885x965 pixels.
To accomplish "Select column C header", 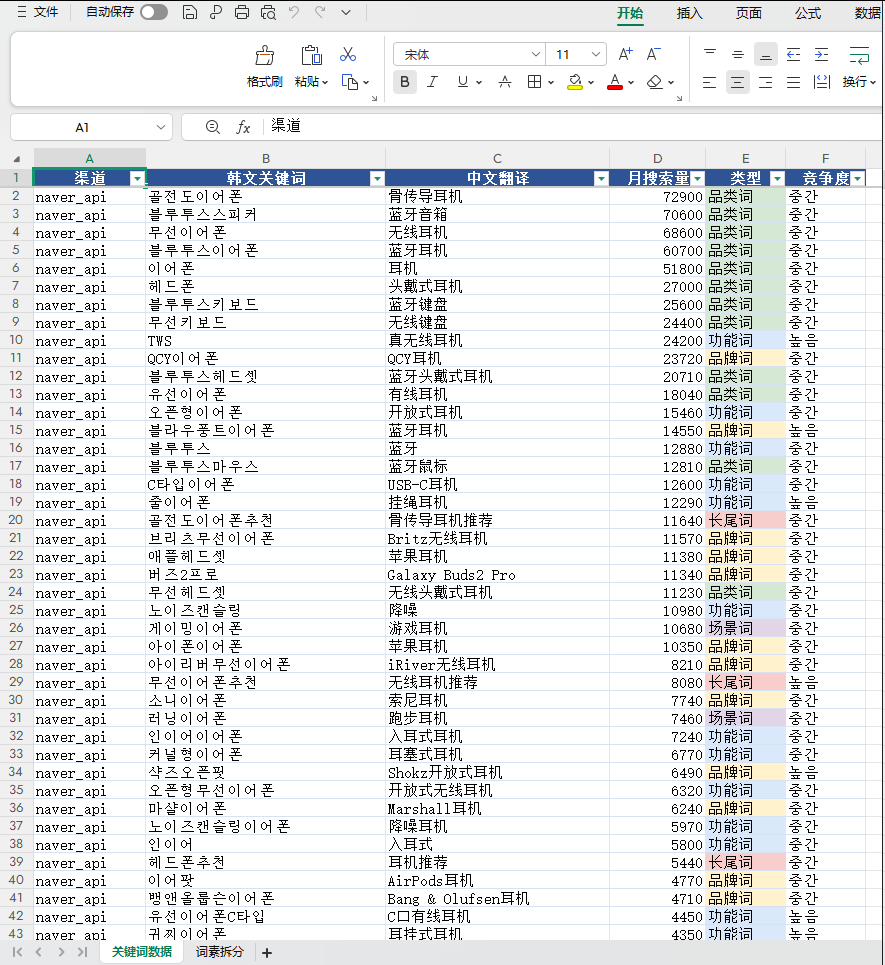I will (497, 159).
